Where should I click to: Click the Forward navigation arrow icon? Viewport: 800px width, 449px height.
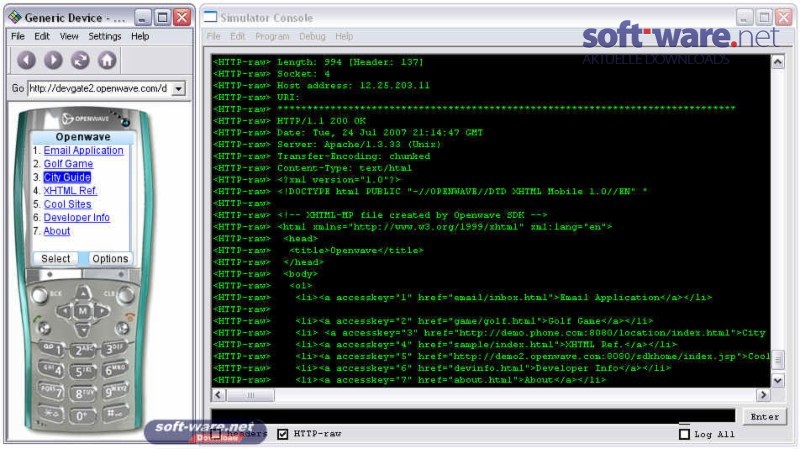point(53,60)
